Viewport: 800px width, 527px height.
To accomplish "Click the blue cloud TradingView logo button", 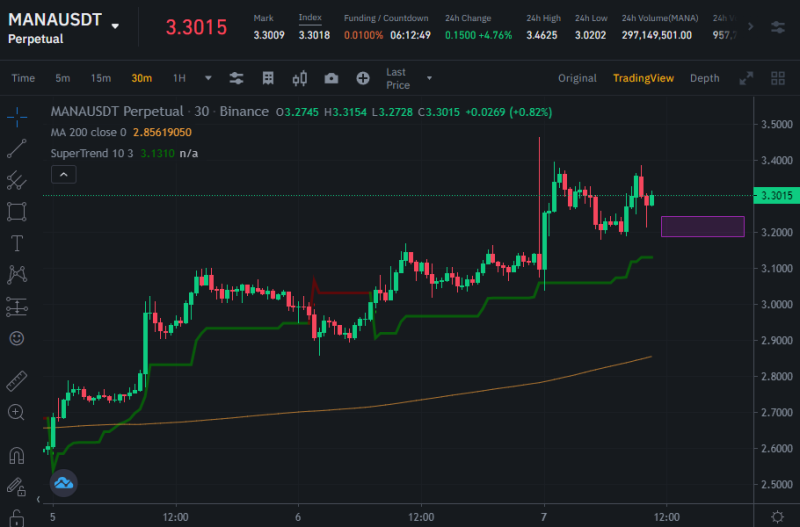I will (x=64, y=483).
